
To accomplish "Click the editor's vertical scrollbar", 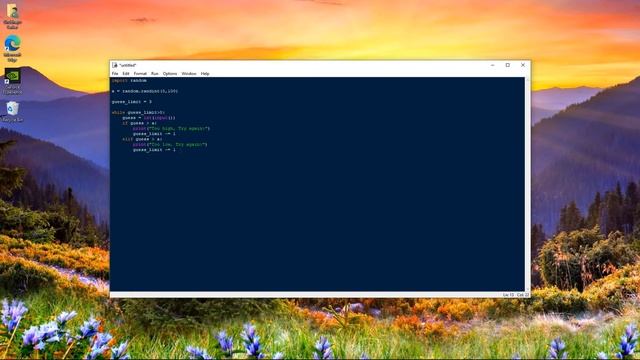I will 527,184.
